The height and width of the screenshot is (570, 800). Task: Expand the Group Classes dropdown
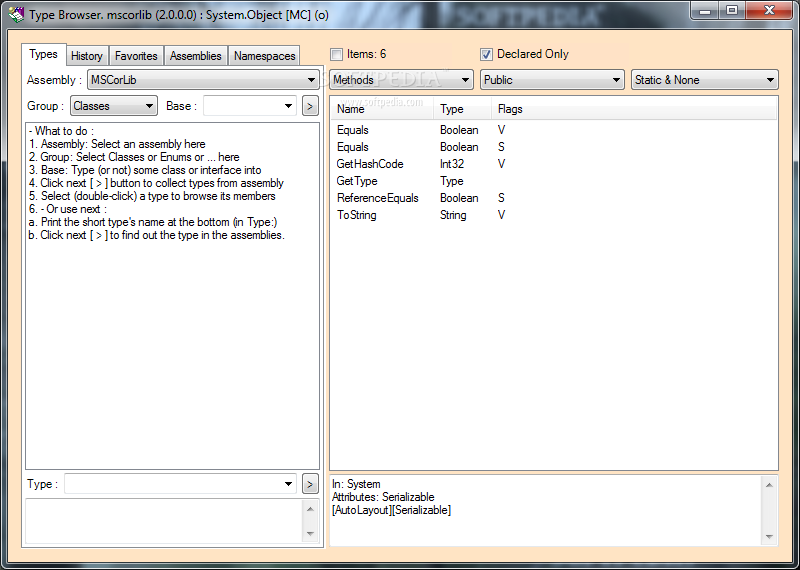tap(114, 106)
